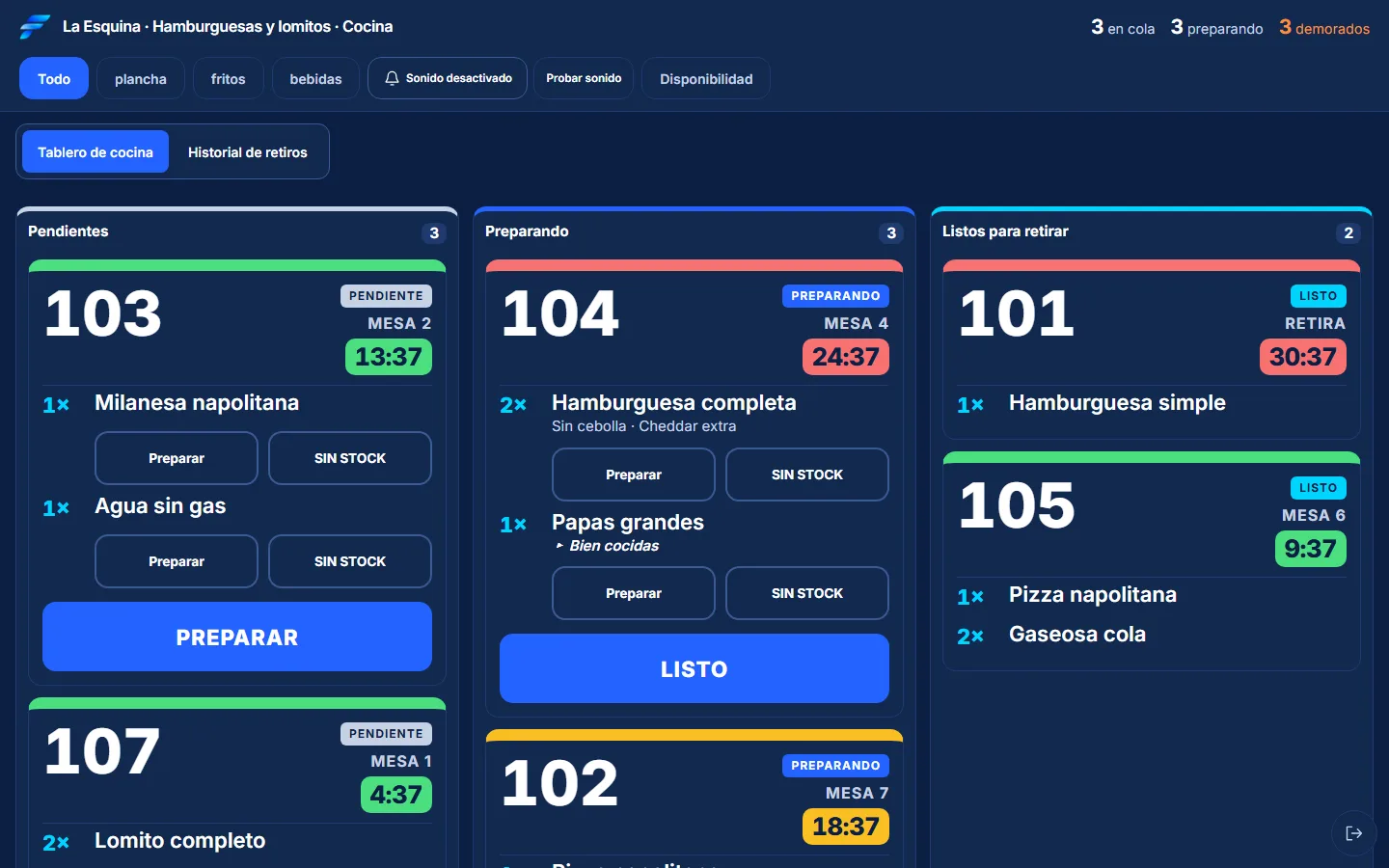Click the Pizza napolitana item
This screenshot has height=868, width=1389.
tap(1093, 595)
